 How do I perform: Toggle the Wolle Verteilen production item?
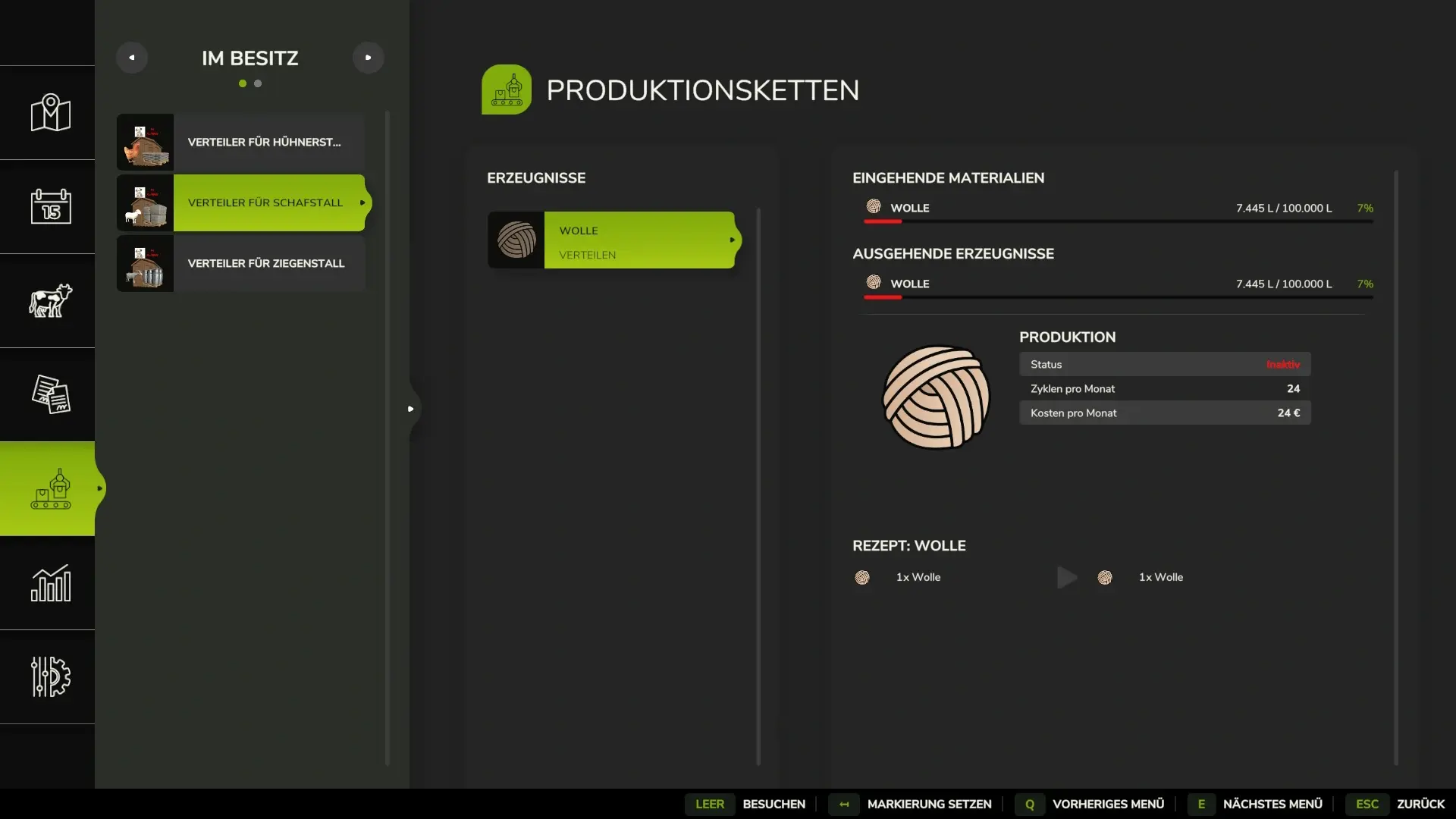point(613,240)
